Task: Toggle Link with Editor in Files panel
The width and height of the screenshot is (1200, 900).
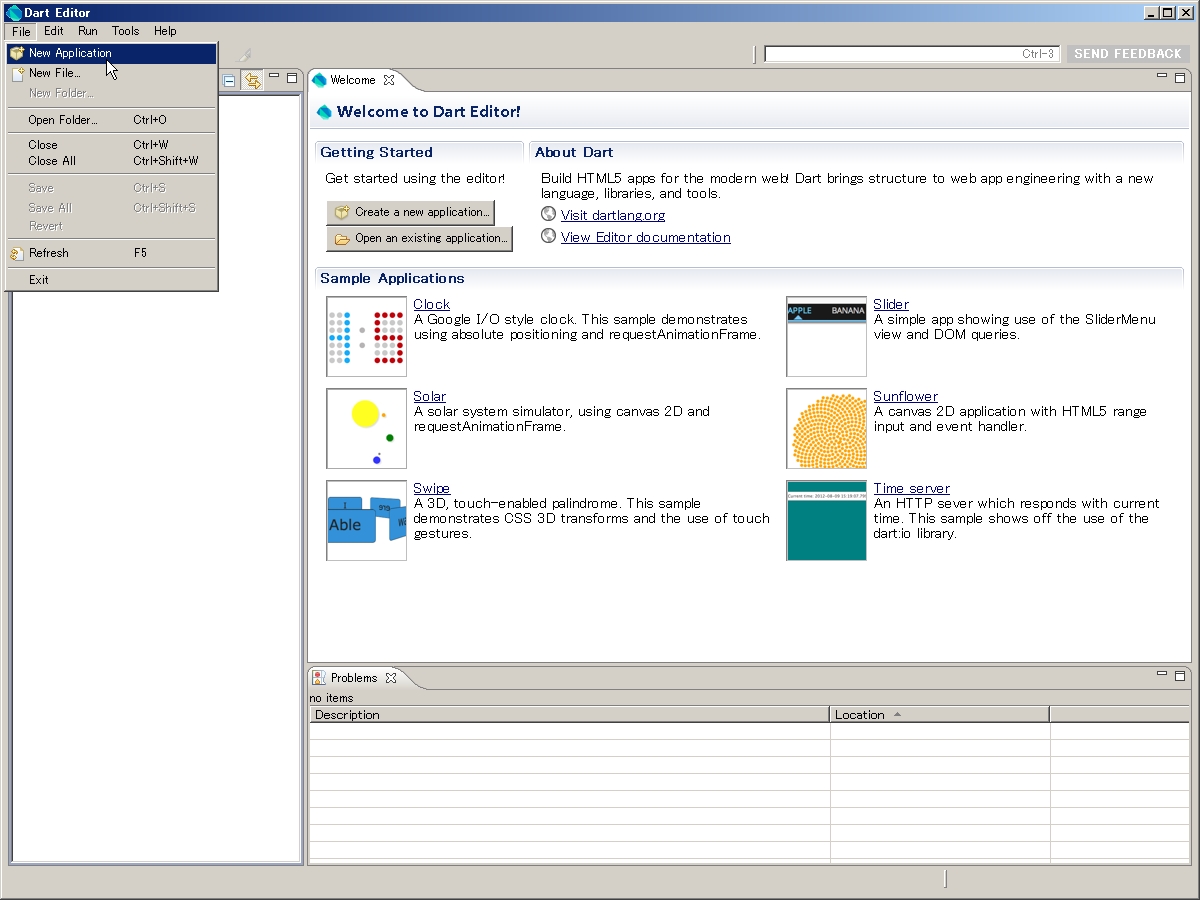Action: click(252, 81)
